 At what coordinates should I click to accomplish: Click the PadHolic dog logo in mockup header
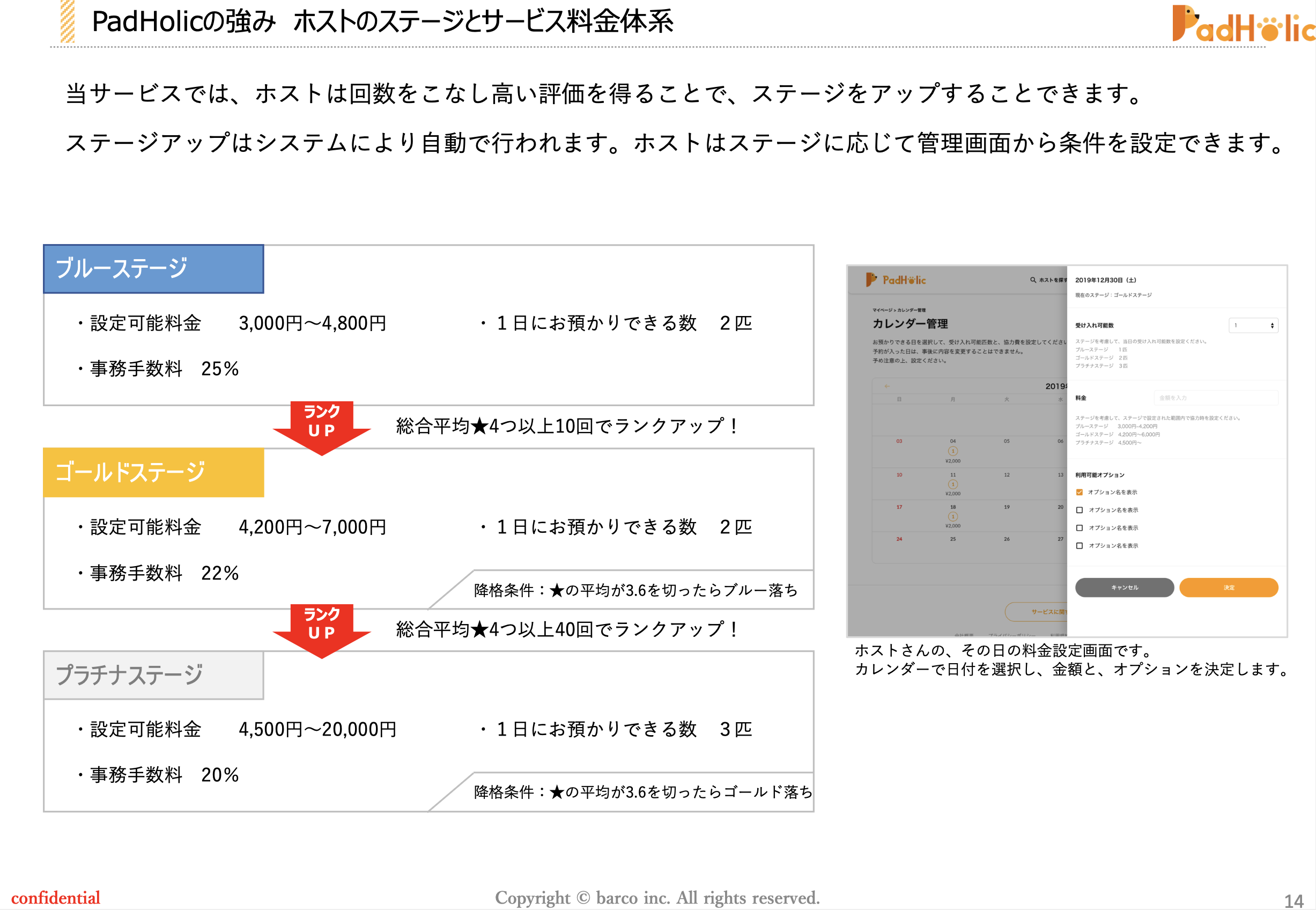871,280
